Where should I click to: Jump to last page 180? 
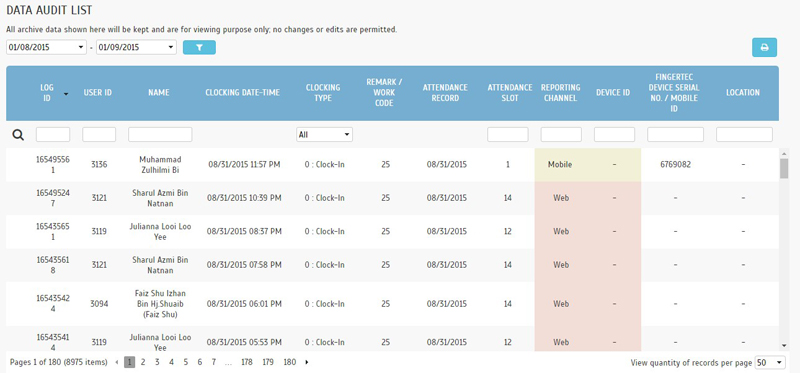pyautogui.click(x=290, y=362)
